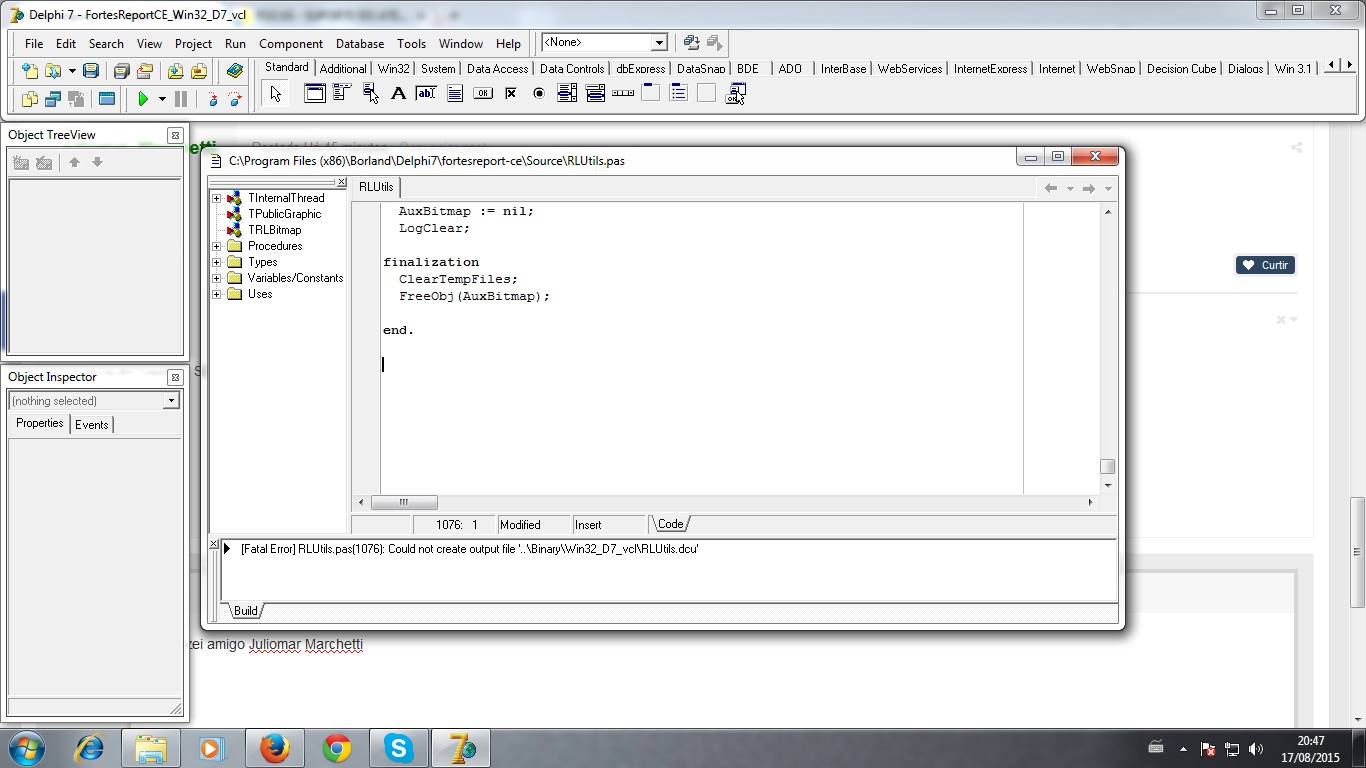Open the File menu

pos(34,44)
